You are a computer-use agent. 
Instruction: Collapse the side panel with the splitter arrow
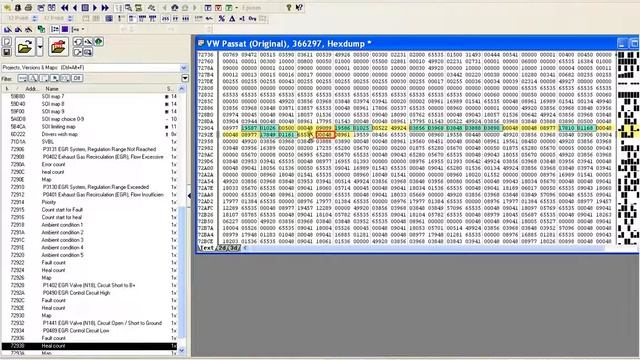(190, 196)
